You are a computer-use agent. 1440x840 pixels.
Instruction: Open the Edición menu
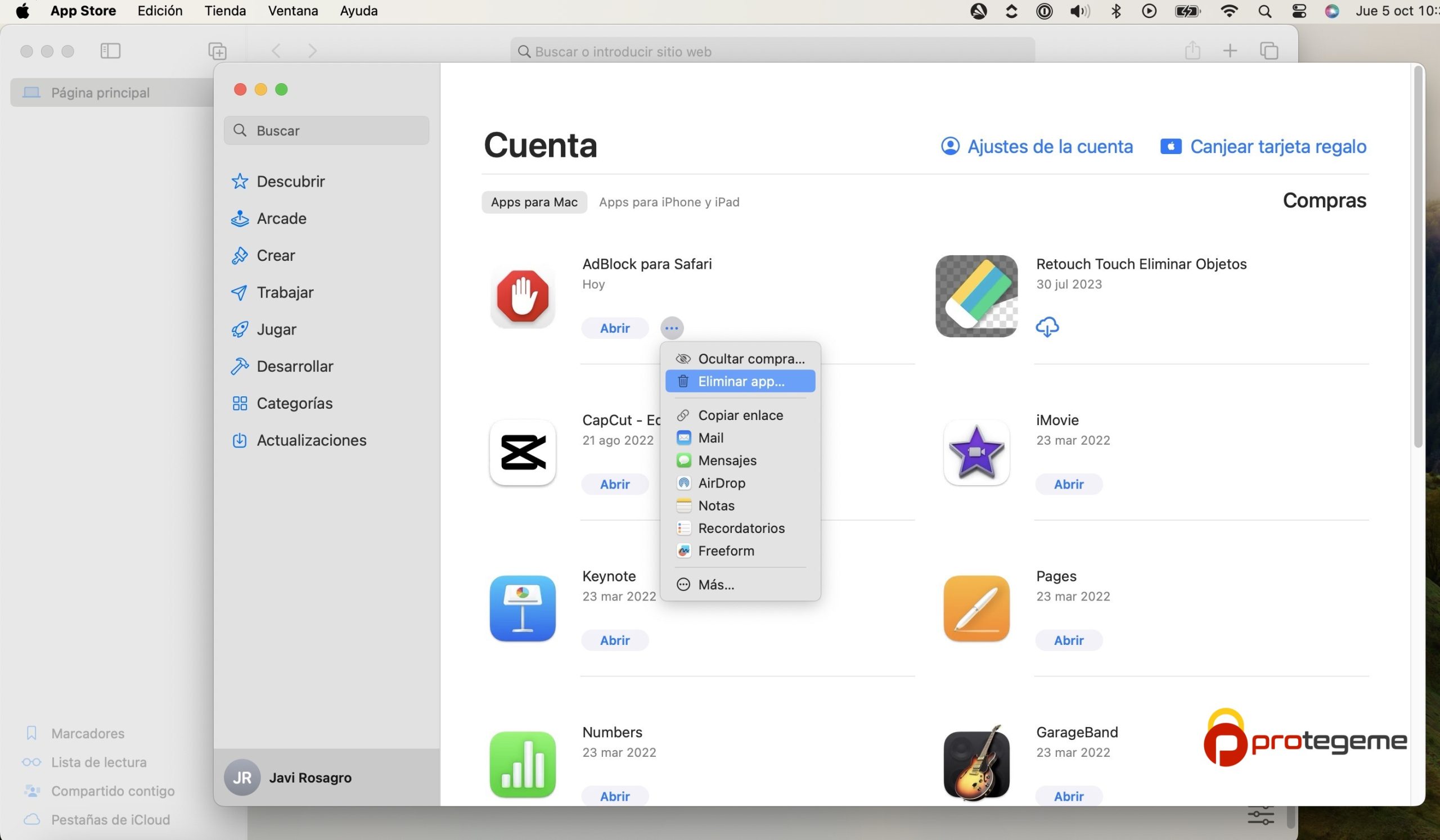coord(160,11)
